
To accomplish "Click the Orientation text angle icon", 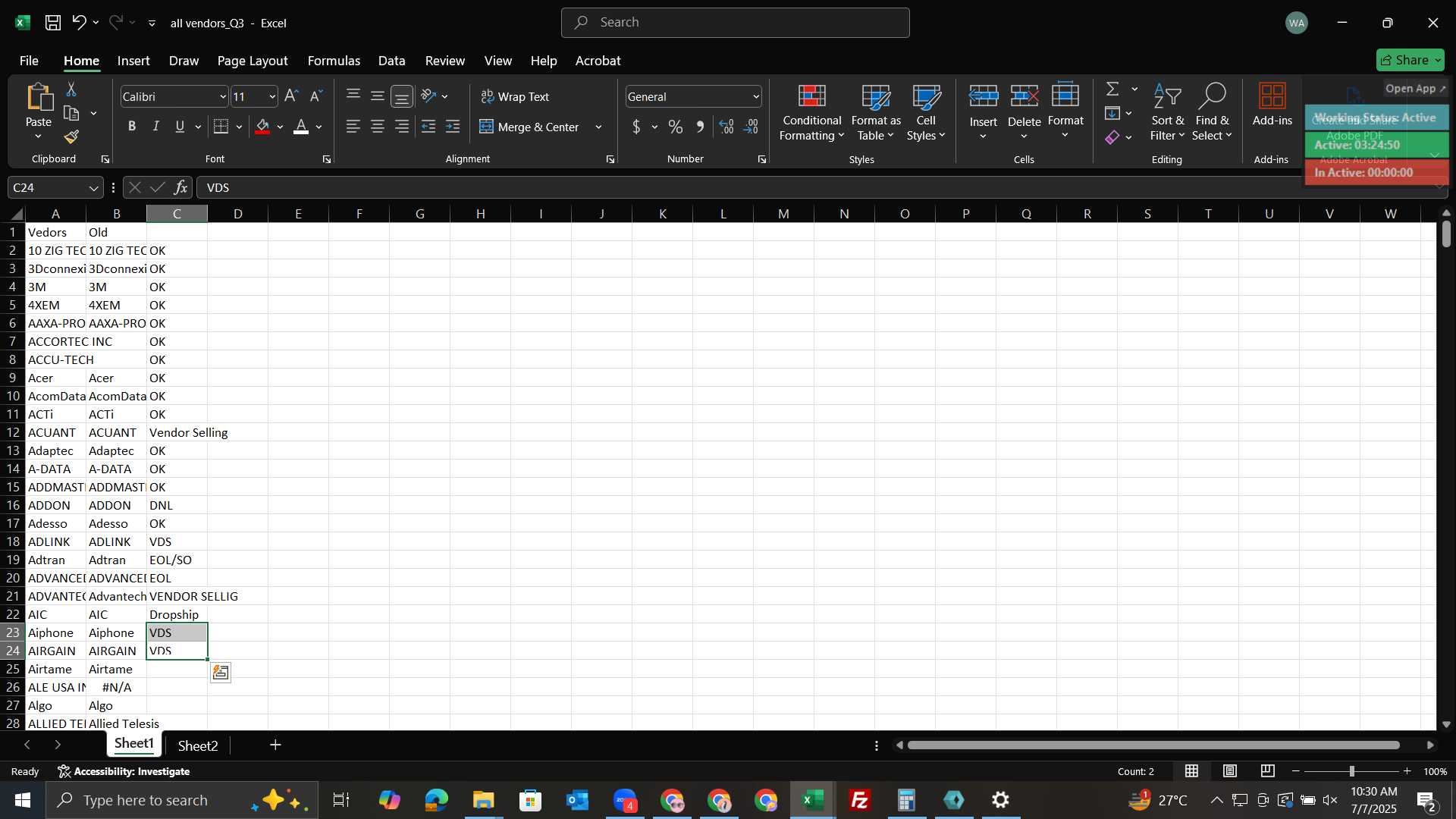I will click(x=428, y=96).
